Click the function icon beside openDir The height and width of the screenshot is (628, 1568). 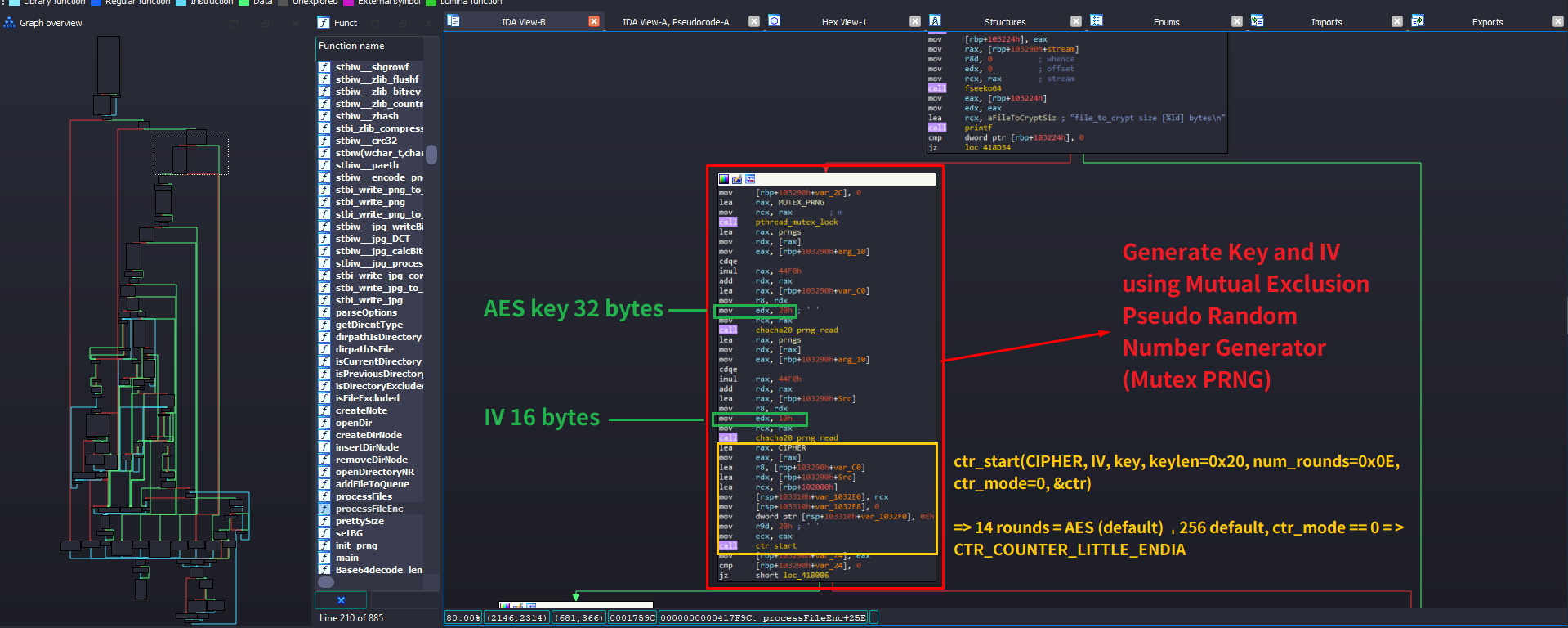[x=324, y=423]
